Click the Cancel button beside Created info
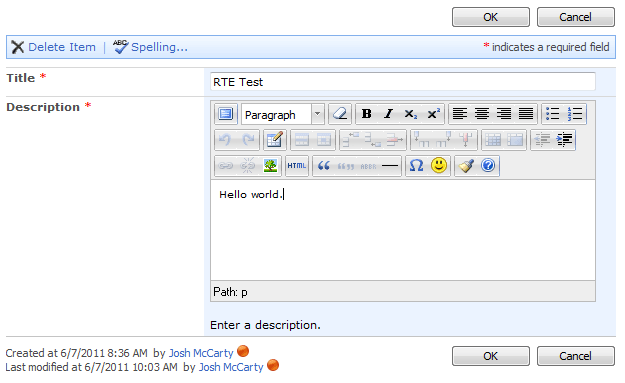This screenshot has height=383, width=625. coord(576,356)
